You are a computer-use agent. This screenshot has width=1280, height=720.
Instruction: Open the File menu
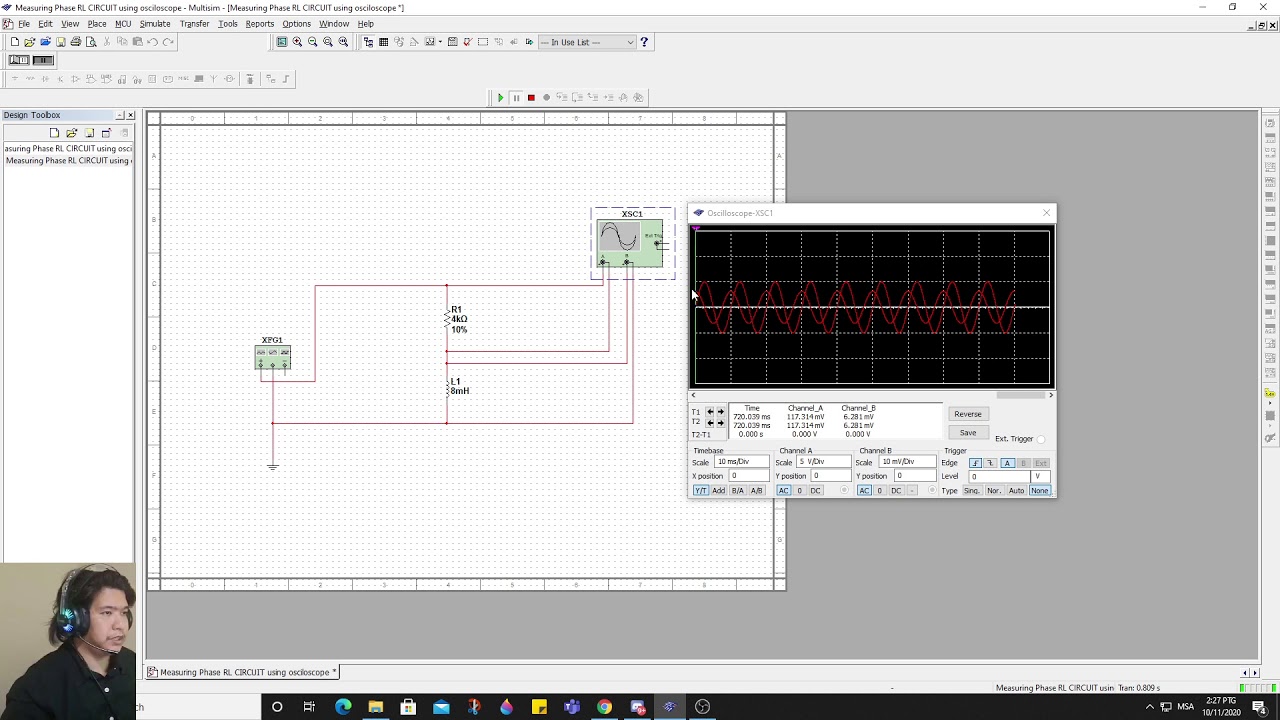click(23, 24)
